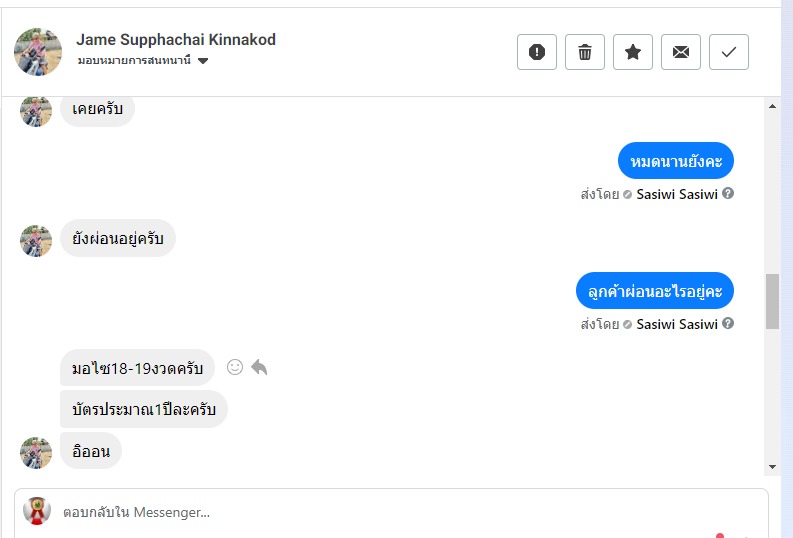Click help icon beside second Sasiwi Sasiwi
The width and height of the screenshot is (793, 538).
[x=728, y=323]
